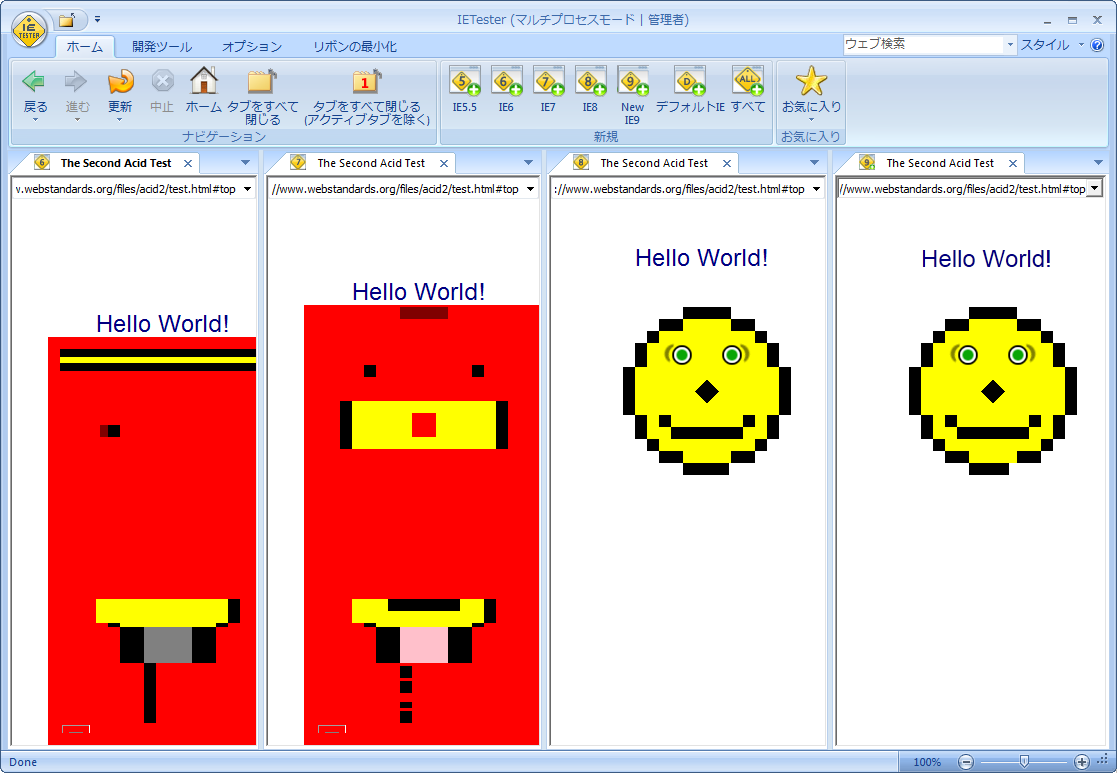Viewport: 1117px width, 773px height.
Task: Click Hello World! text in the IE7 pane
Action: [419, 291]
